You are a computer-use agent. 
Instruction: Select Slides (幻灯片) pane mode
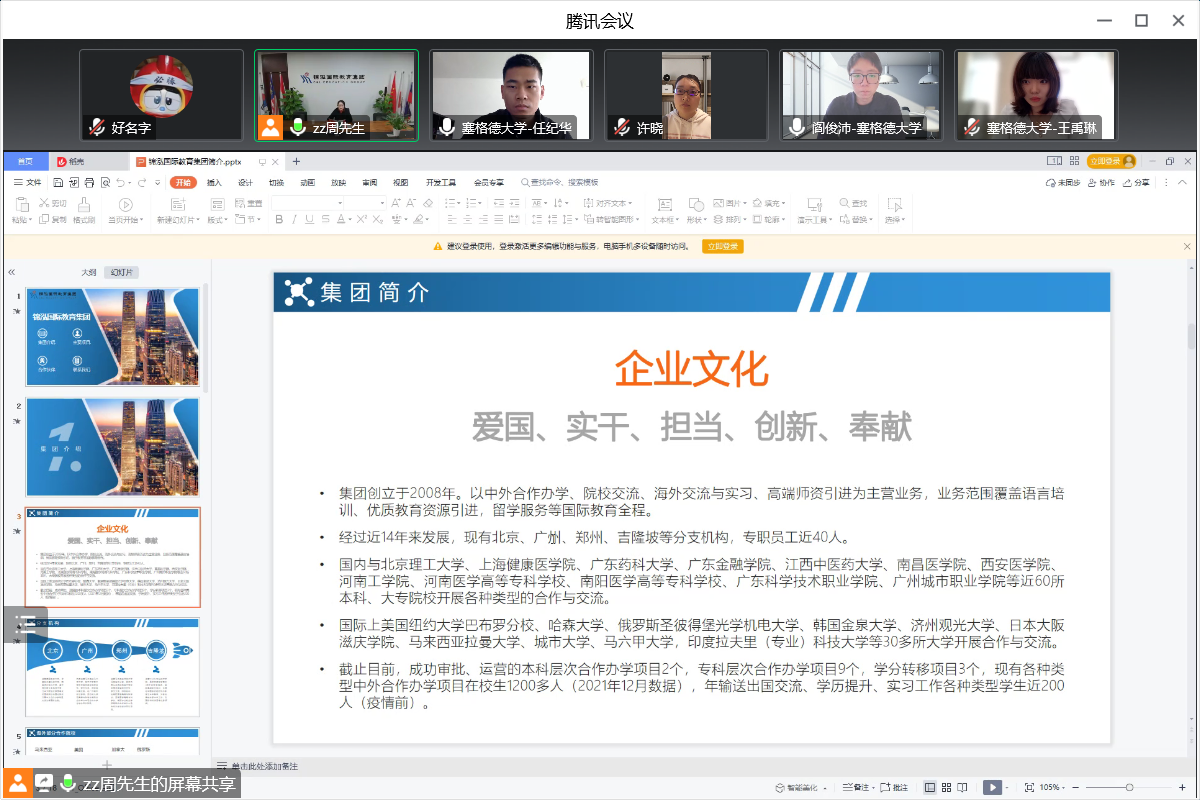pyautogui.click(x=122, y=272)
